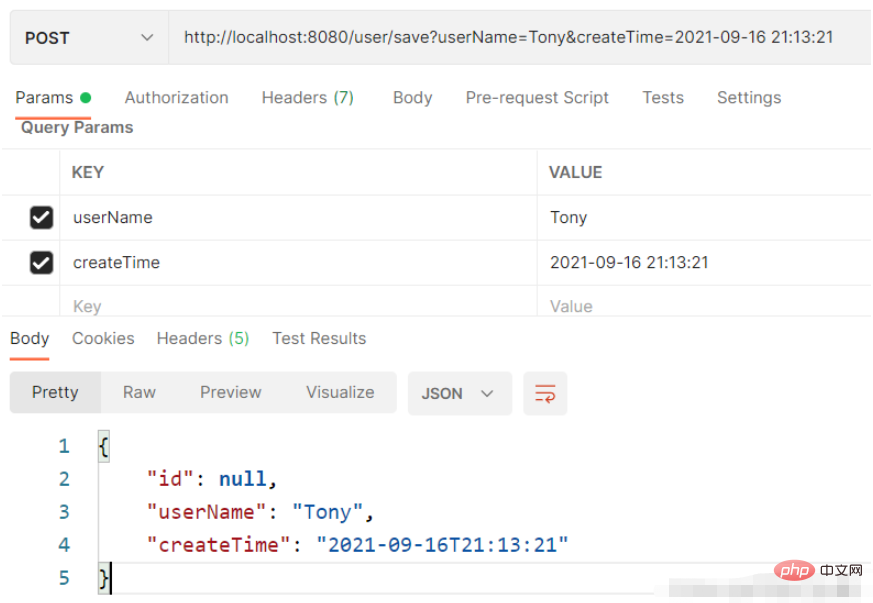Switch to the Authorization tab

coord(176,97)
